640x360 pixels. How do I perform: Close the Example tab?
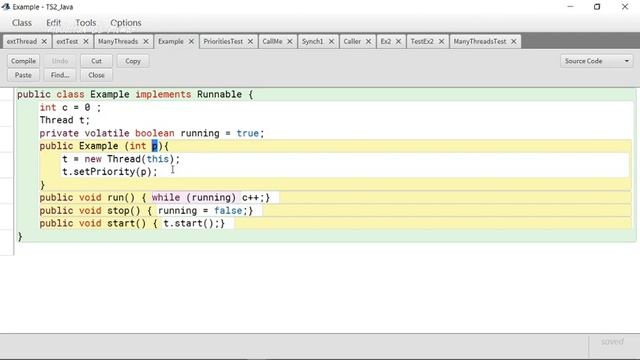[191, 42]
